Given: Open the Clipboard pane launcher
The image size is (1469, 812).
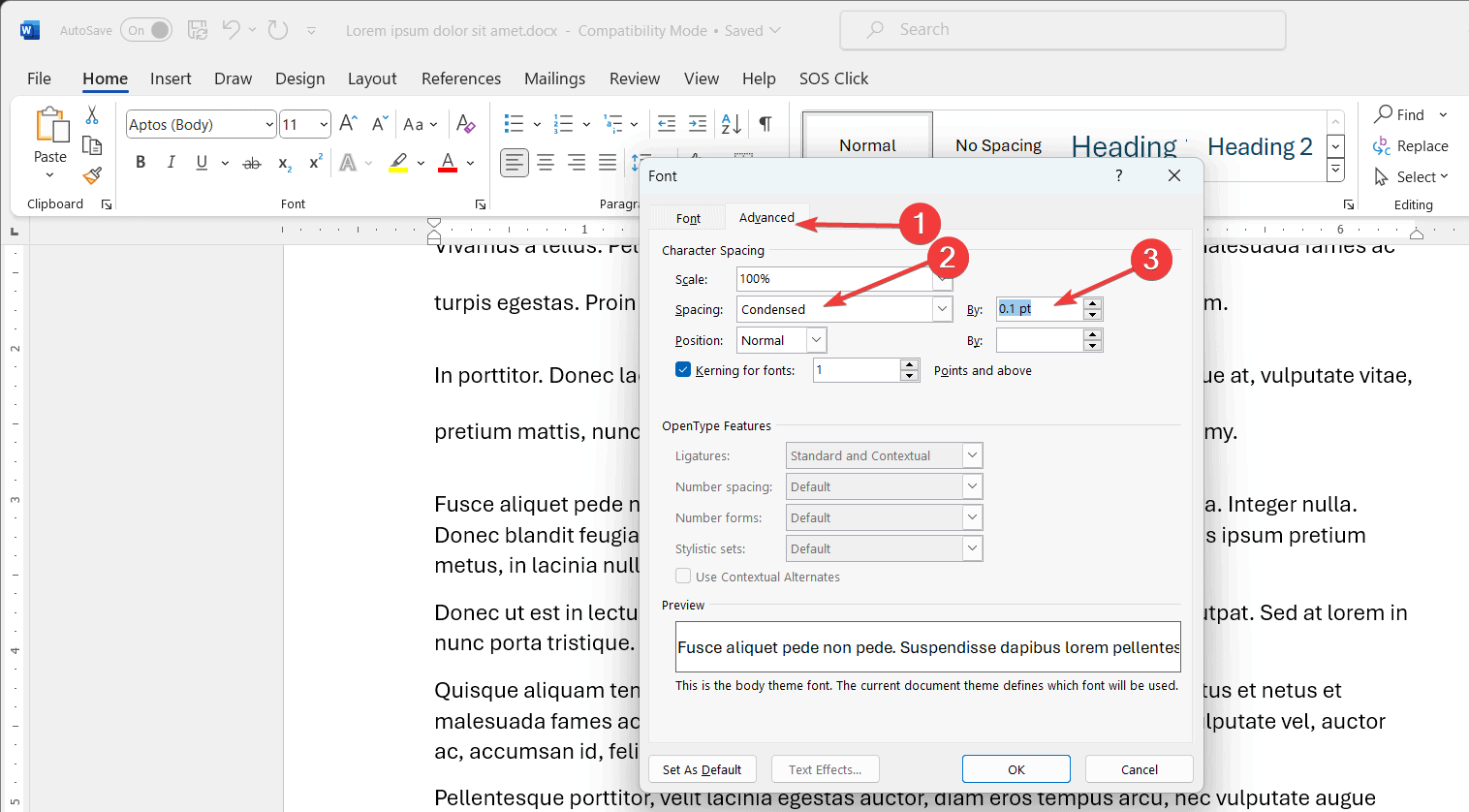Looking at the screenshot, I should [107, 204].
